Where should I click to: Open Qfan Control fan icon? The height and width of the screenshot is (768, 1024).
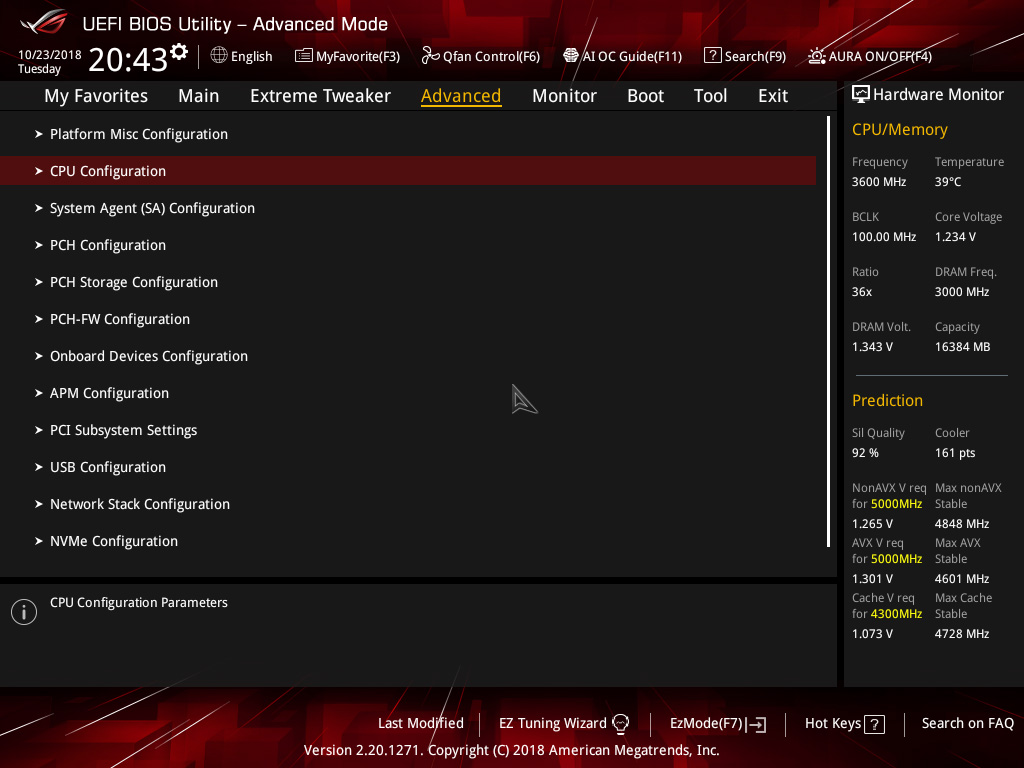coord(430,56)
